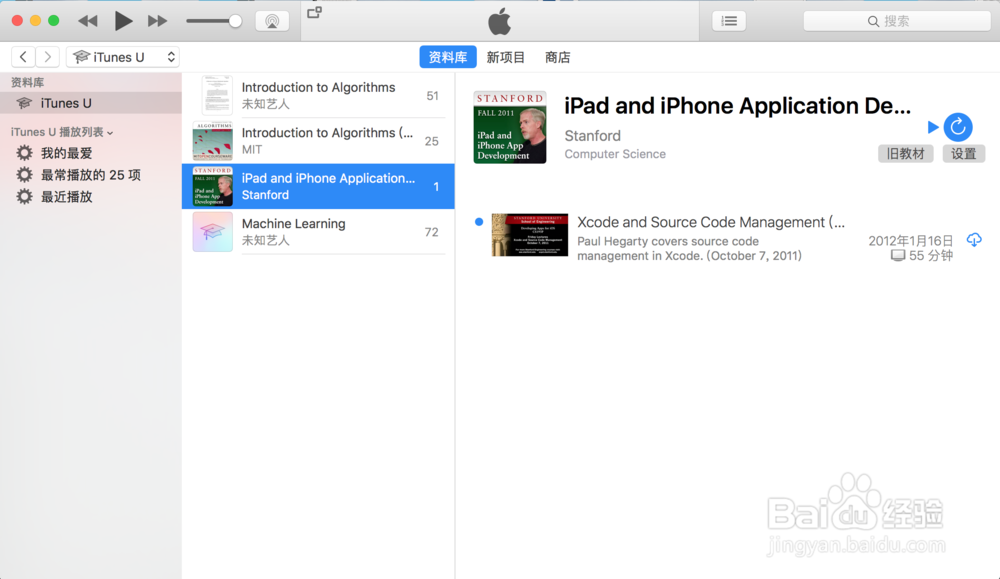The image size is (1000, 579).
Task: Open the 设置 button
Action: [964, 154]
